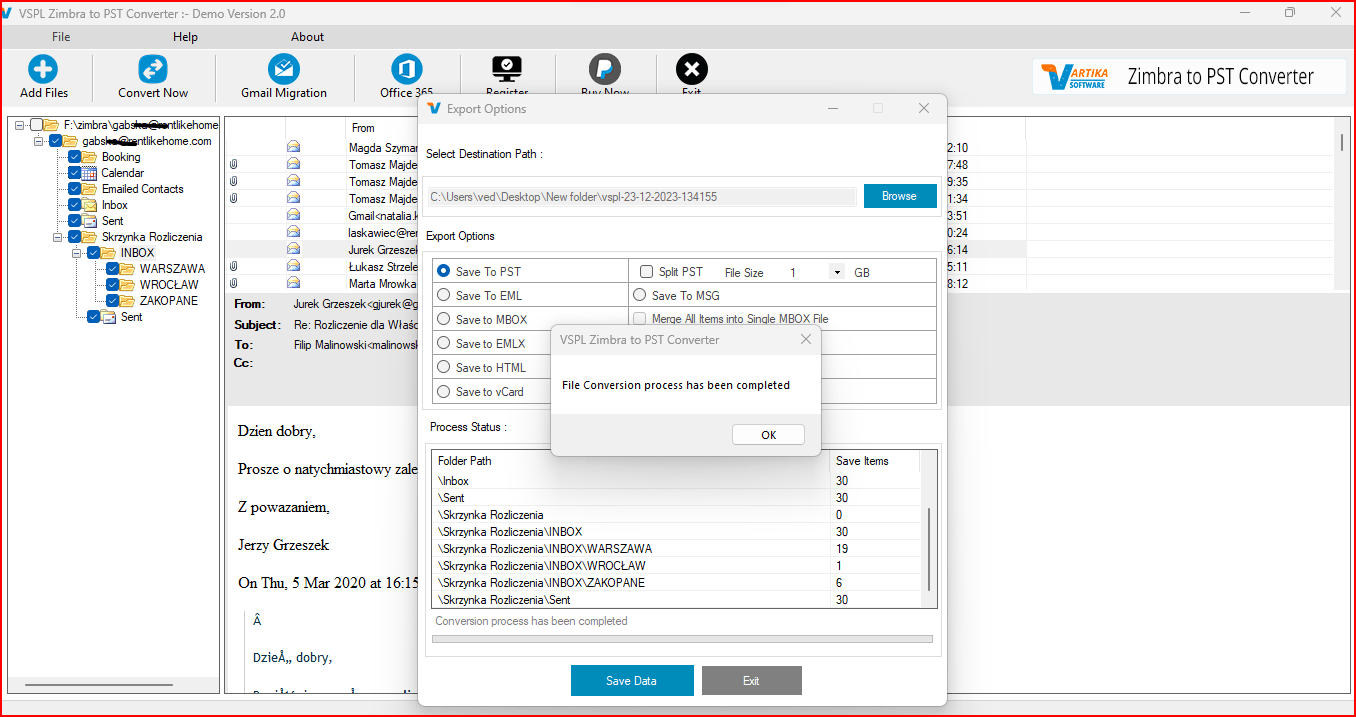
Task: Click the ZAKOPANE folder icon
Action: click(x=128, y=301)
